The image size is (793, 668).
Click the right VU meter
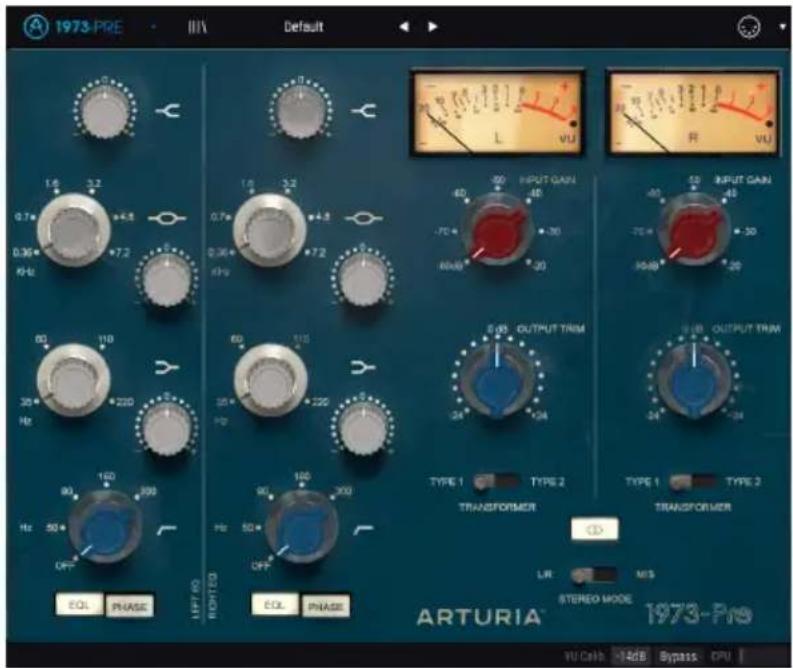pyautogui.click(x=692, y=112)
